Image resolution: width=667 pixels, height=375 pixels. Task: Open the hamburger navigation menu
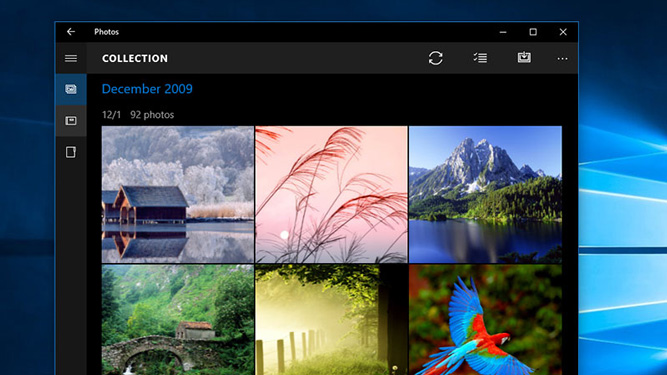71,58
